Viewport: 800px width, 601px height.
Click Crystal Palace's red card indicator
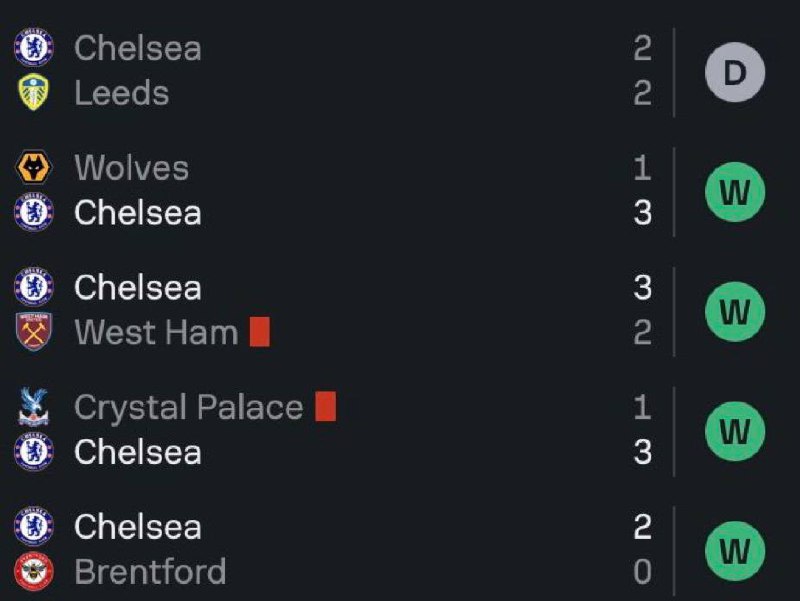point(326,407)
